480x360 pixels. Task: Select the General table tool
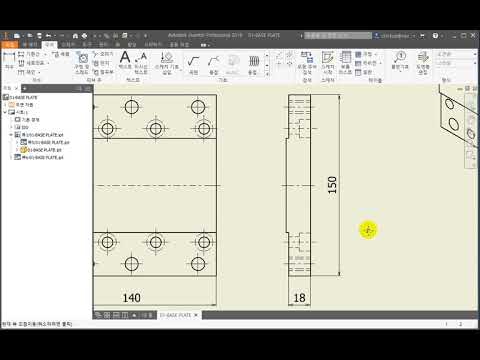coord(363,72)
